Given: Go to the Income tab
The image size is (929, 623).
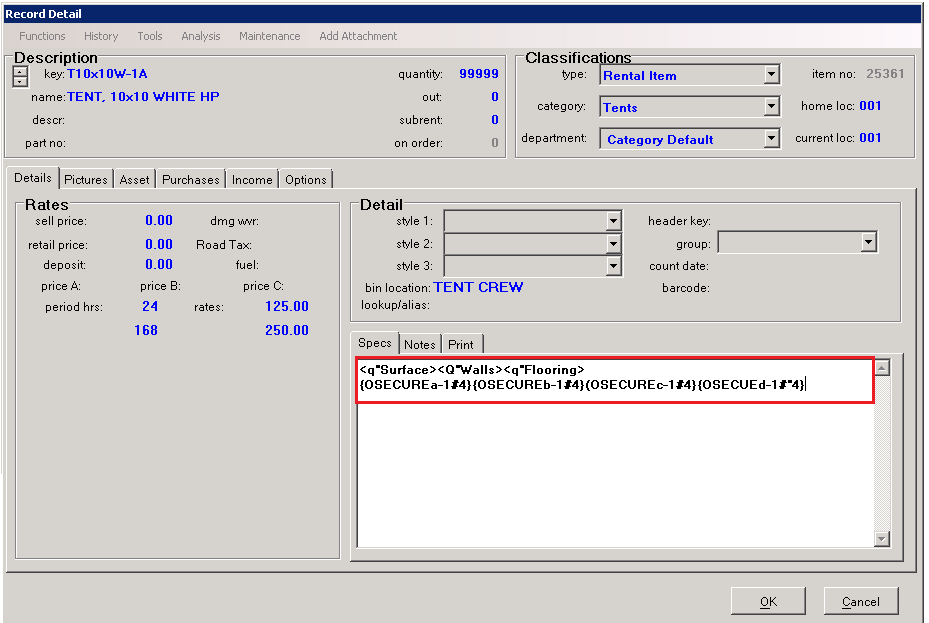Looking at the screenshot, I should pos(252,180).
